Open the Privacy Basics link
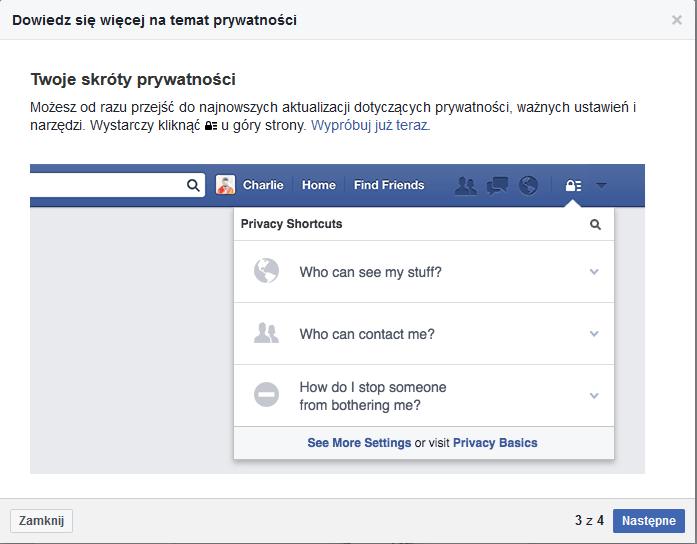The width and height of the screenshot is (697, 544). tap(495, 443)
